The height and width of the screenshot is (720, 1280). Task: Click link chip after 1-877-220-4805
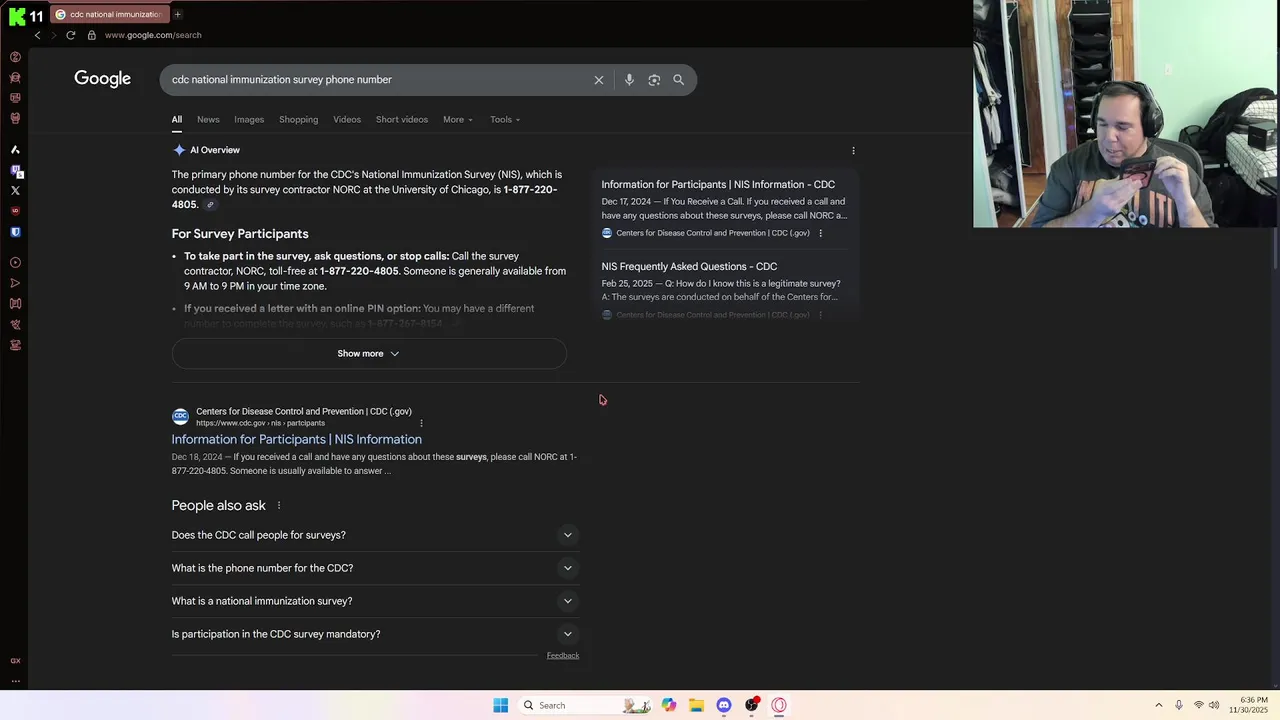[x=210, y=205]
